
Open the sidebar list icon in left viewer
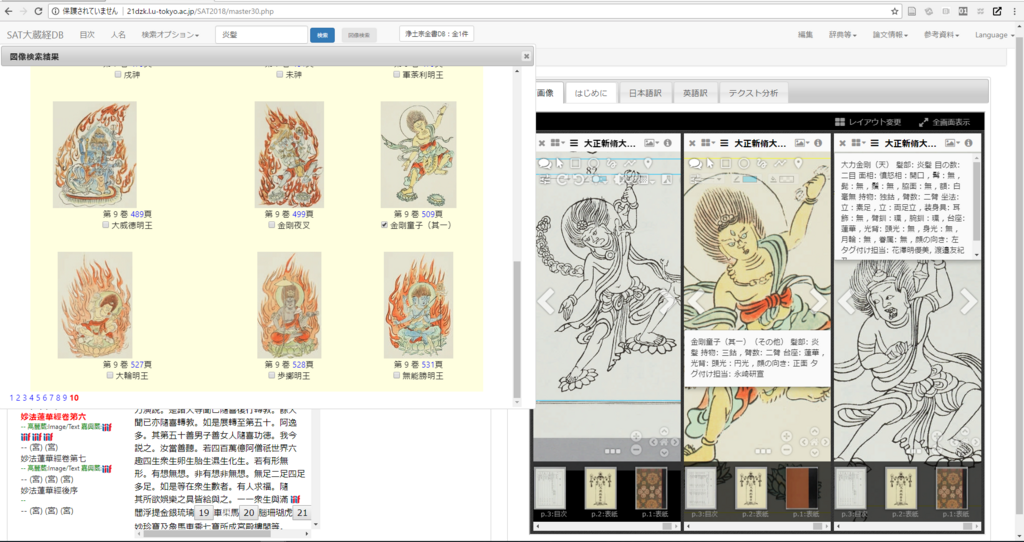click(x=574, y=143)
